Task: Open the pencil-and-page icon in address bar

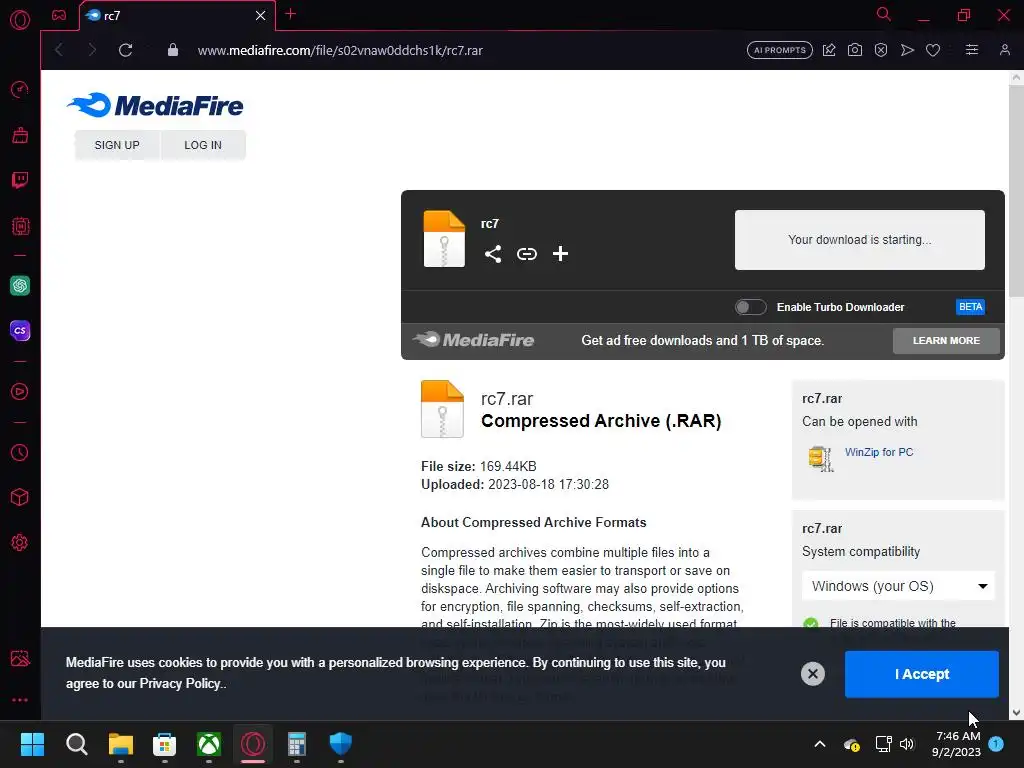Action: 829,50
